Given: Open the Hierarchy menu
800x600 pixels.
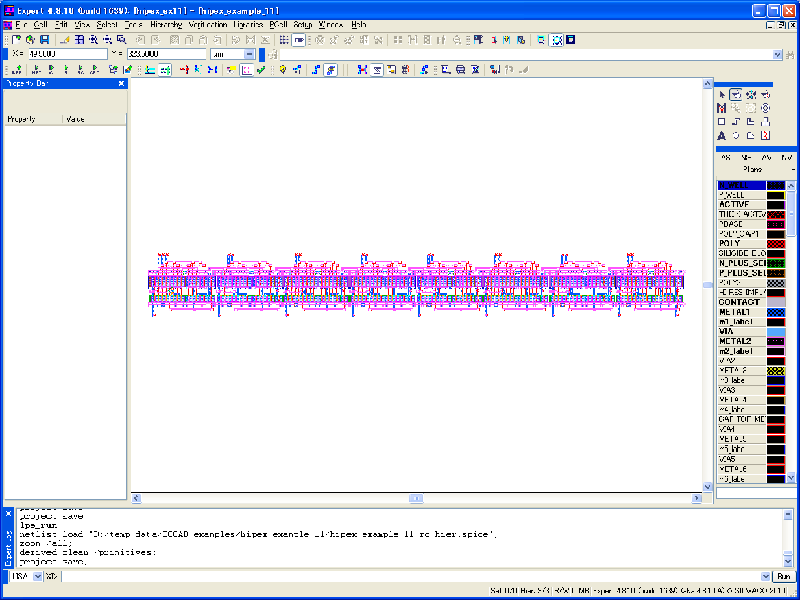Looking at the screenshot, I should pyautogui.click(x=166, y=23).
